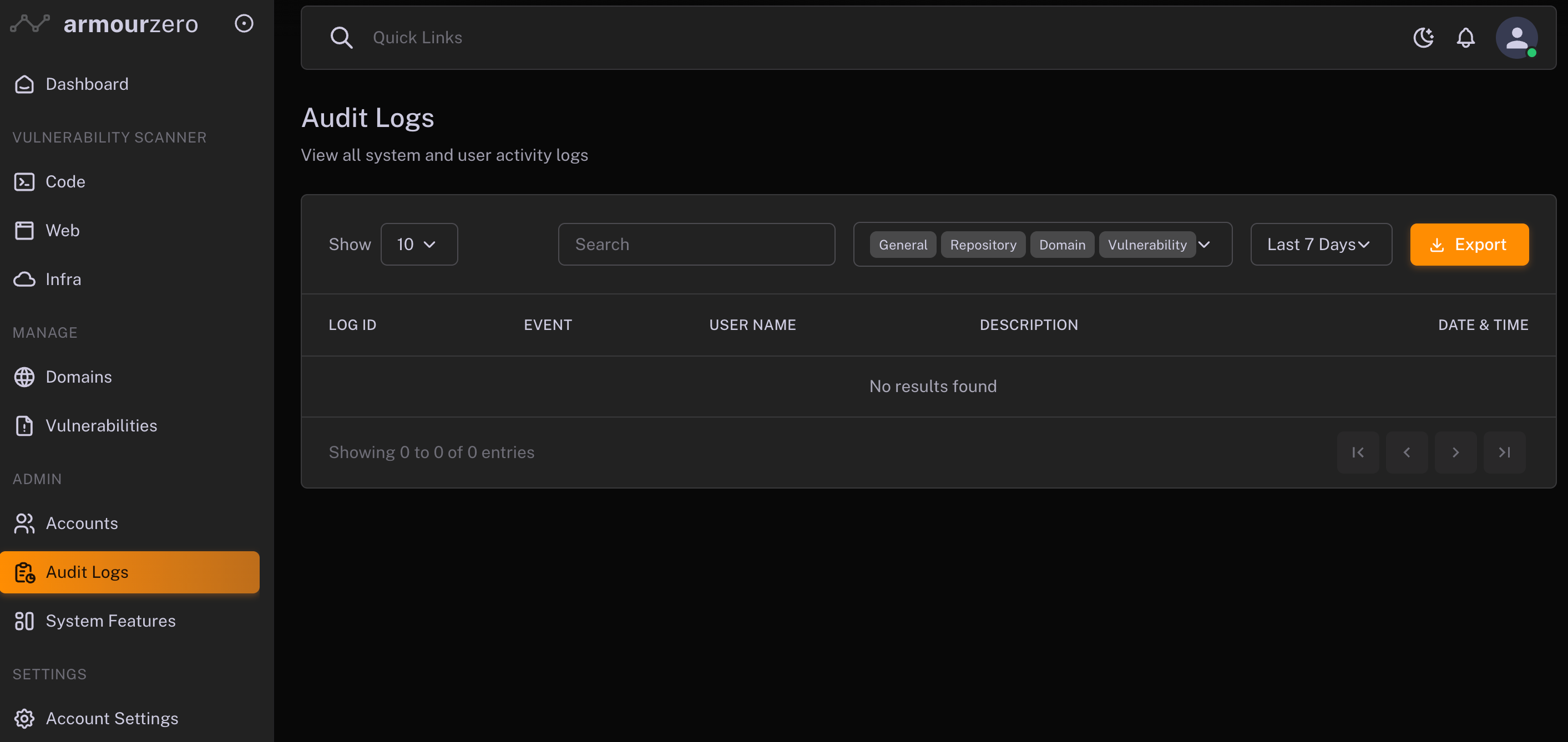This screenshot has width=1568, height=742.
Task: Click armourzero logo icon
Action: [x=31, y=24]
